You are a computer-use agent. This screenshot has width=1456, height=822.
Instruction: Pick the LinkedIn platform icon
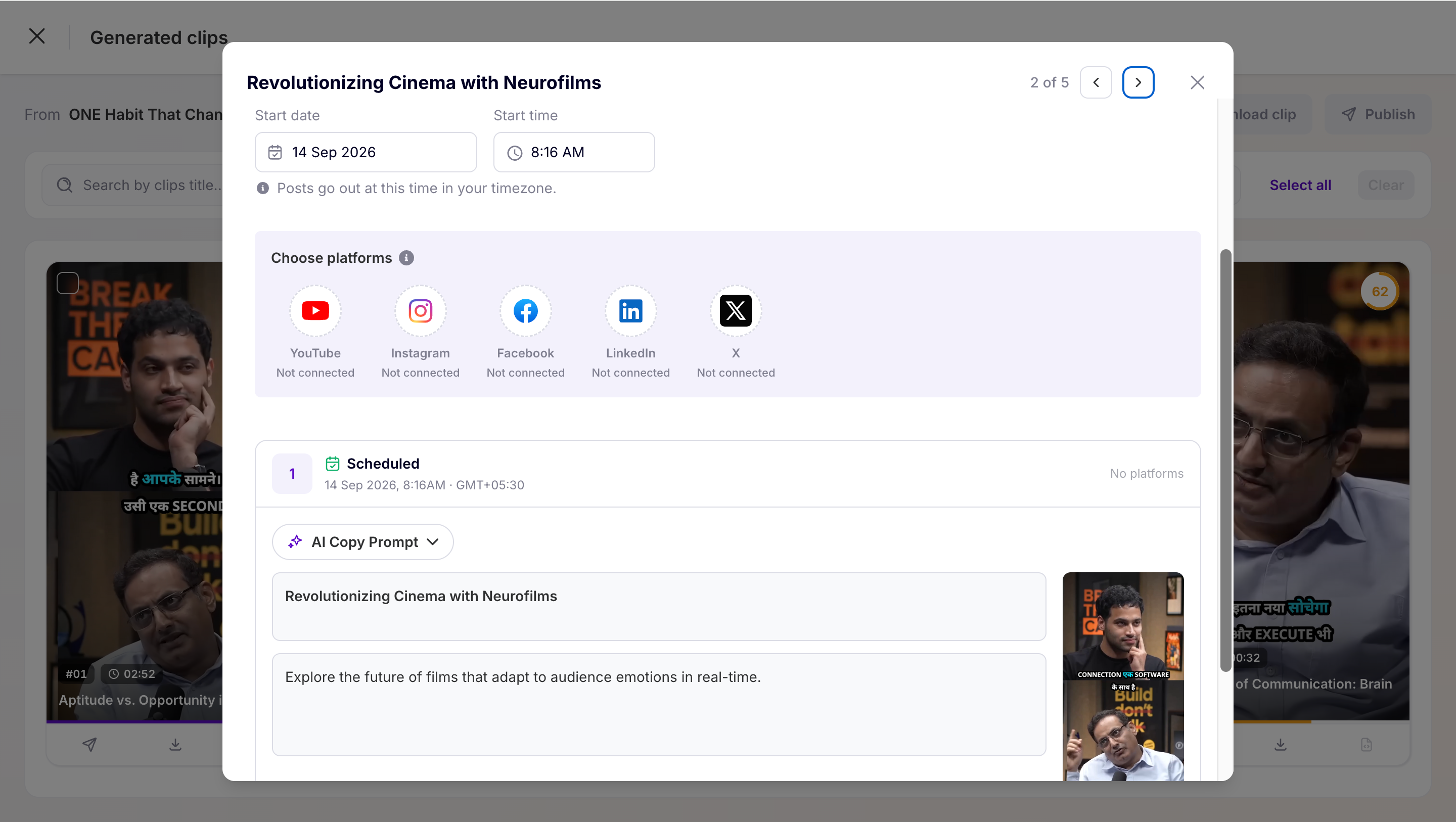pos(631,310)
